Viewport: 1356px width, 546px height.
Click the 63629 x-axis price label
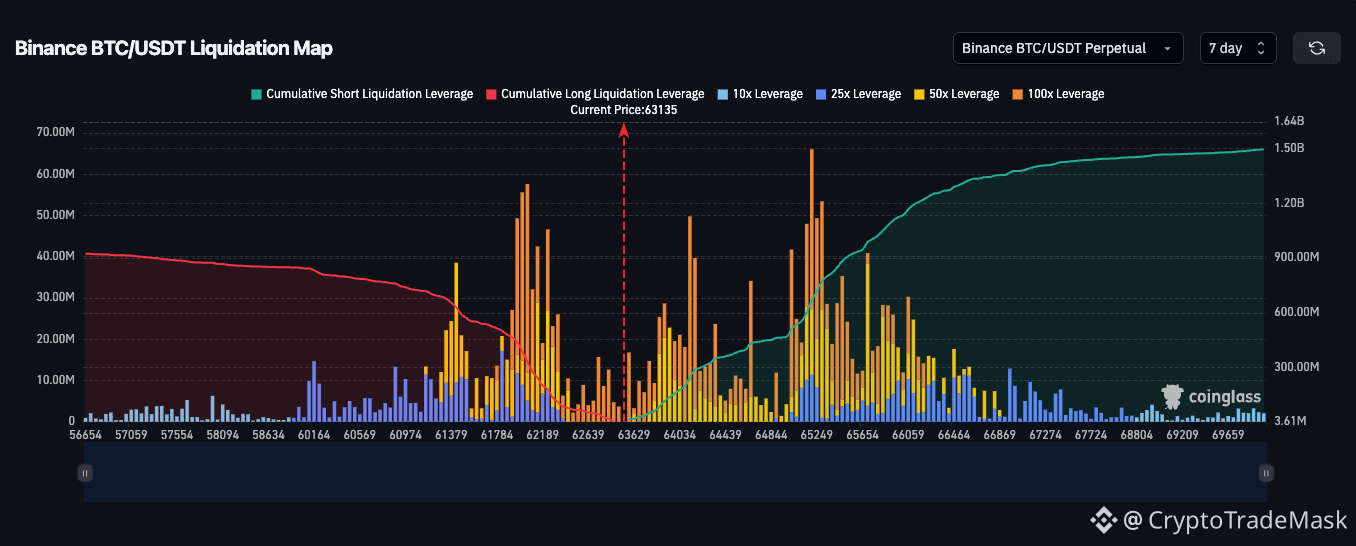pyautogui.click(x=633, y=435)
